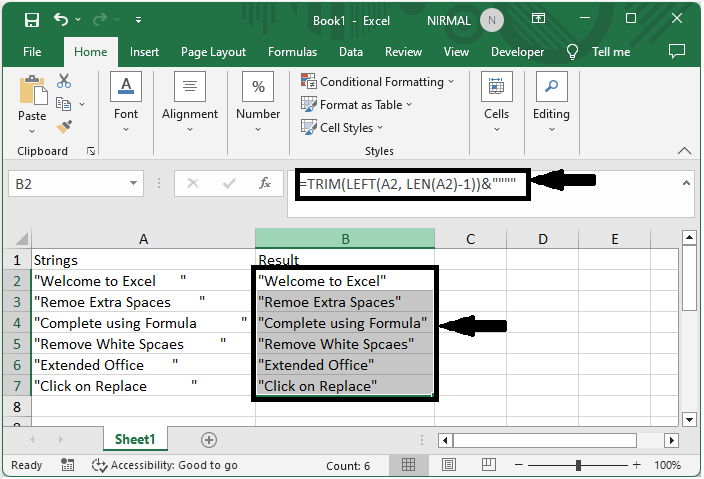Go to the Formulas tab
Image resolution: width=704 pixels, height=479 pixels.
[292, 52]
